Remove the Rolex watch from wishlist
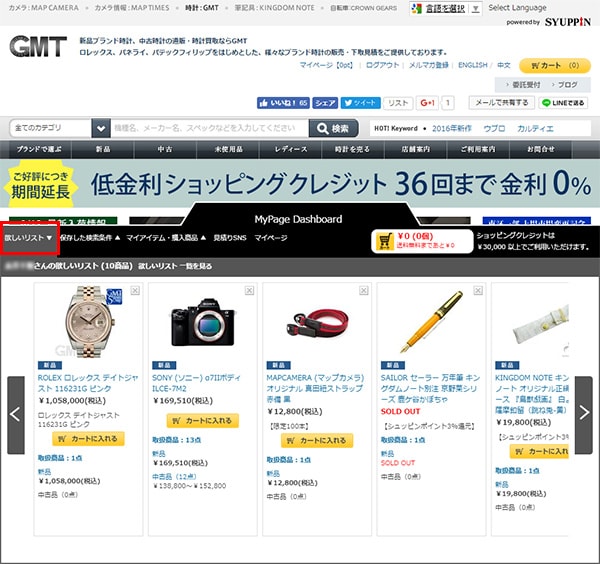The height and width of the screenshot is (564, 600). tap(135, 291)
